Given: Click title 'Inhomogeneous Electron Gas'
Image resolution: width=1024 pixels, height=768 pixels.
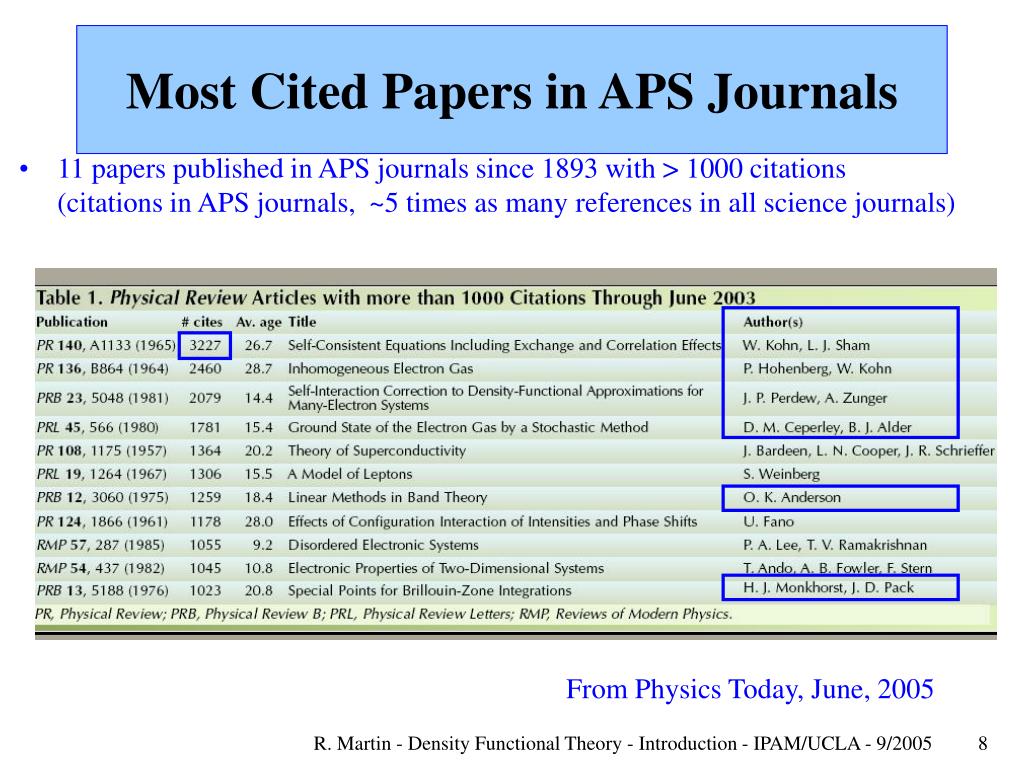Looking at the screenshot, I should 380,368.
